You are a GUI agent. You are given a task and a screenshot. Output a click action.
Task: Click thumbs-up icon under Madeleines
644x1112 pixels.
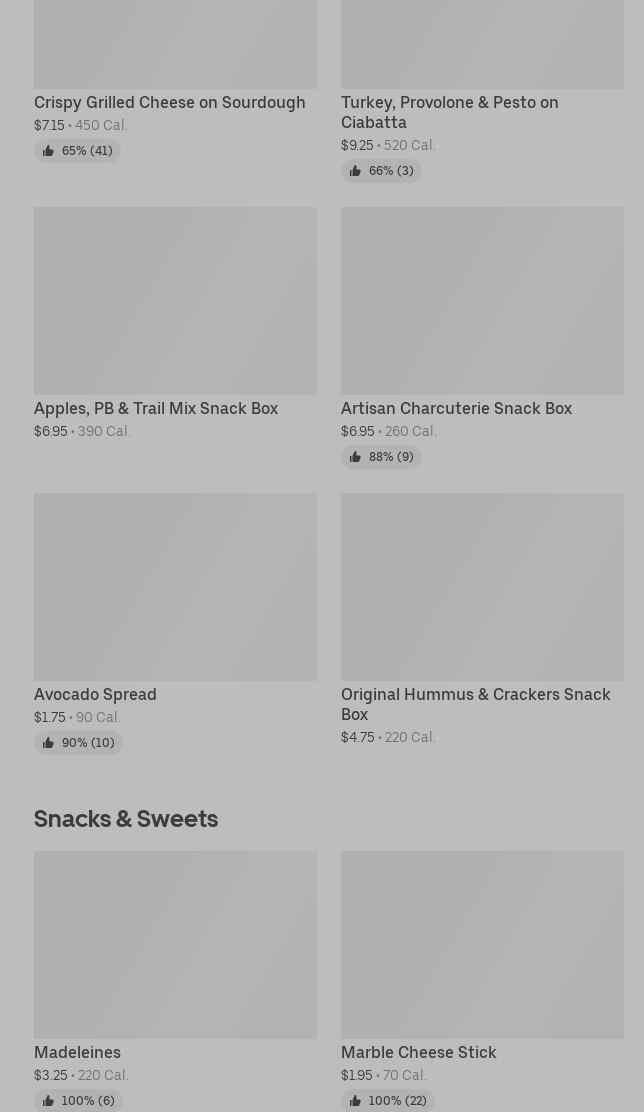48,1101
